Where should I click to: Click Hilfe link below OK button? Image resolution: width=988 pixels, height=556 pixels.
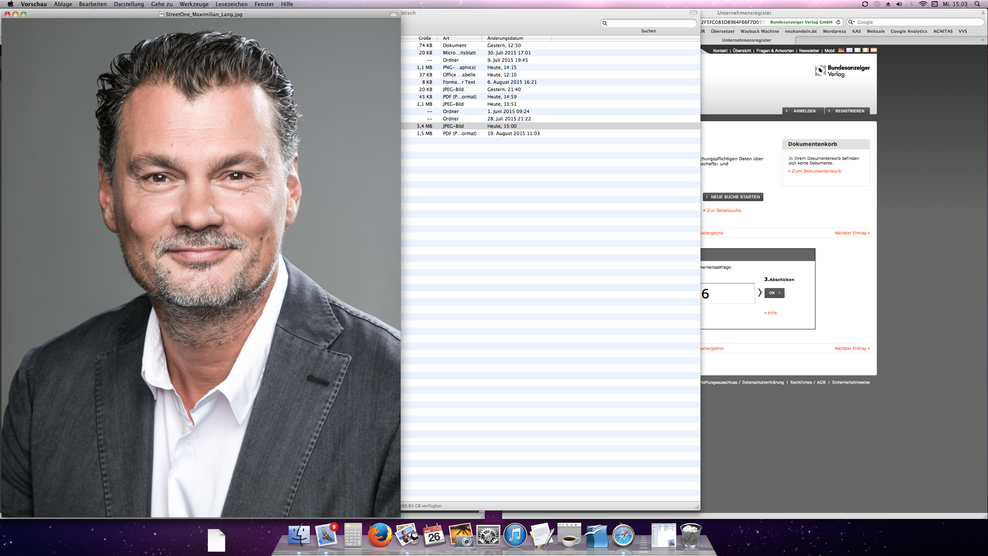point(771,313)
